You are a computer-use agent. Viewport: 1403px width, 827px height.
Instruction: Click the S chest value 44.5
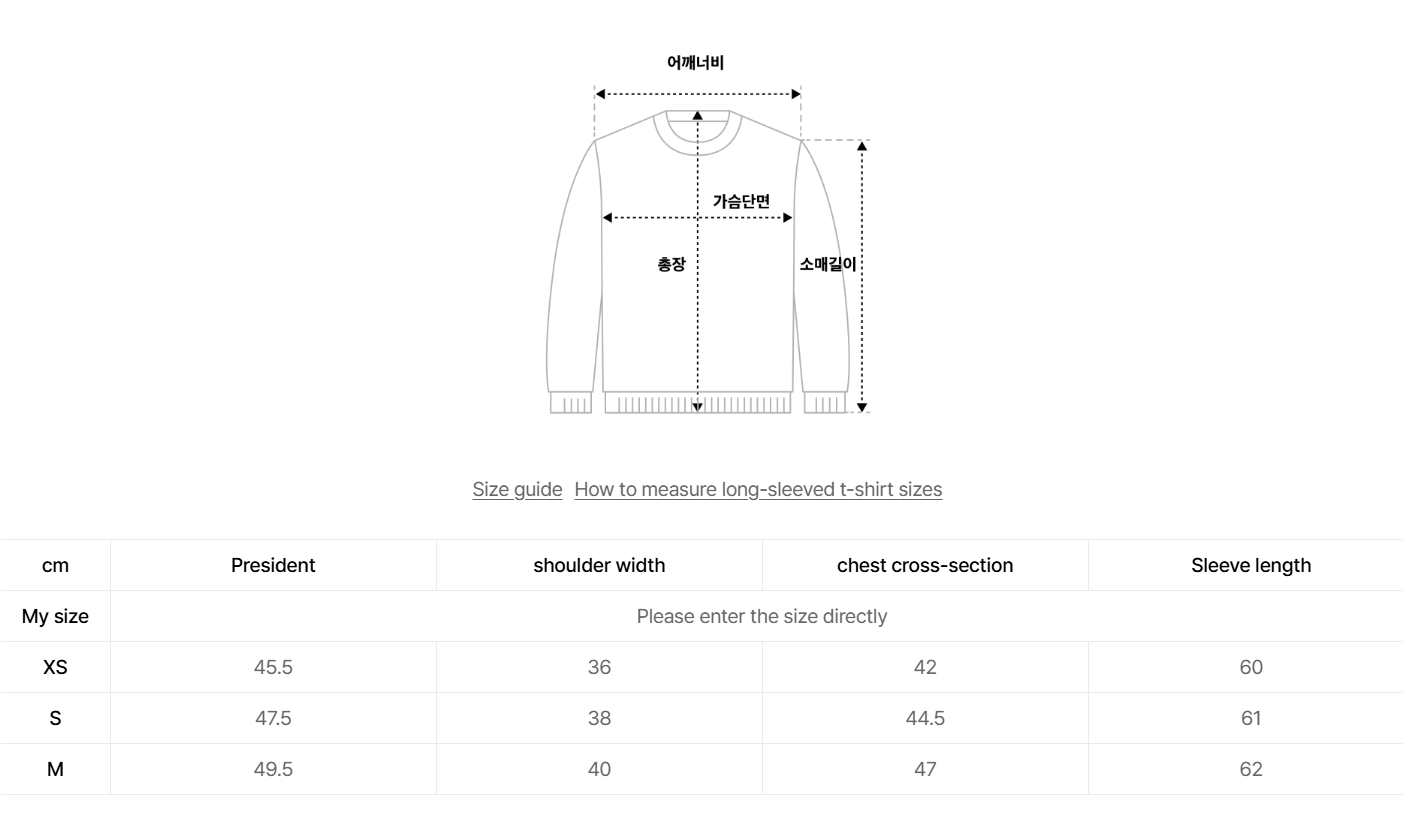click(925, 718)
